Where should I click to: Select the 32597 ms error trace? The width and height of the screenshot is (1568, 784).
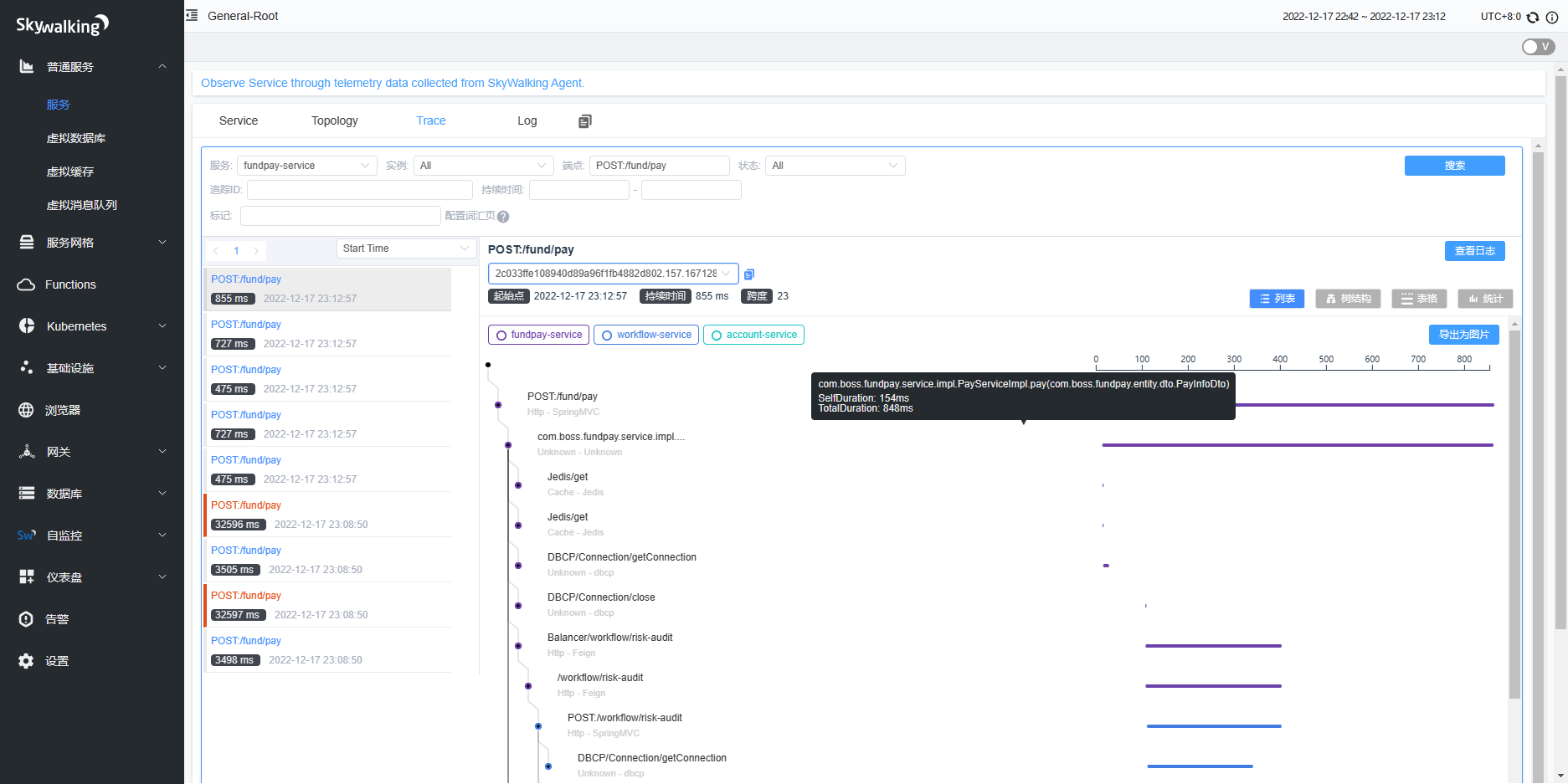tap(327, 605)
